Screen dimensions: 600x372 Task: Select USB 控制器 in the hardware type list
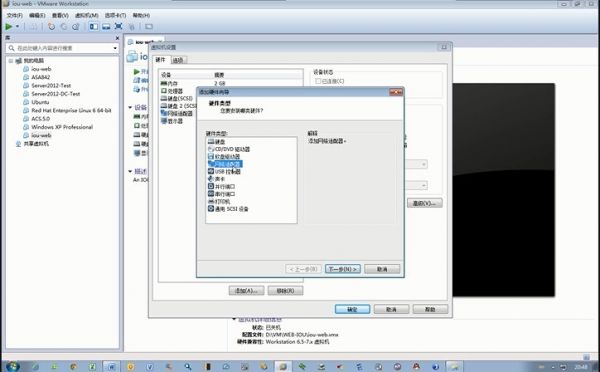[224, 171]
